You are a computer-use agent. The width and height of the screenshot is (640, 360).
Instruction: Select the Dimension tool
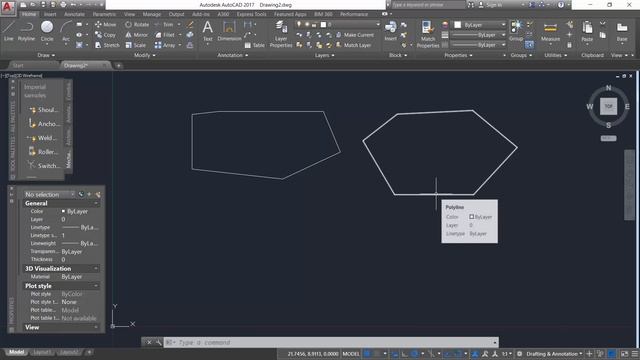click(x=229, y=31)
